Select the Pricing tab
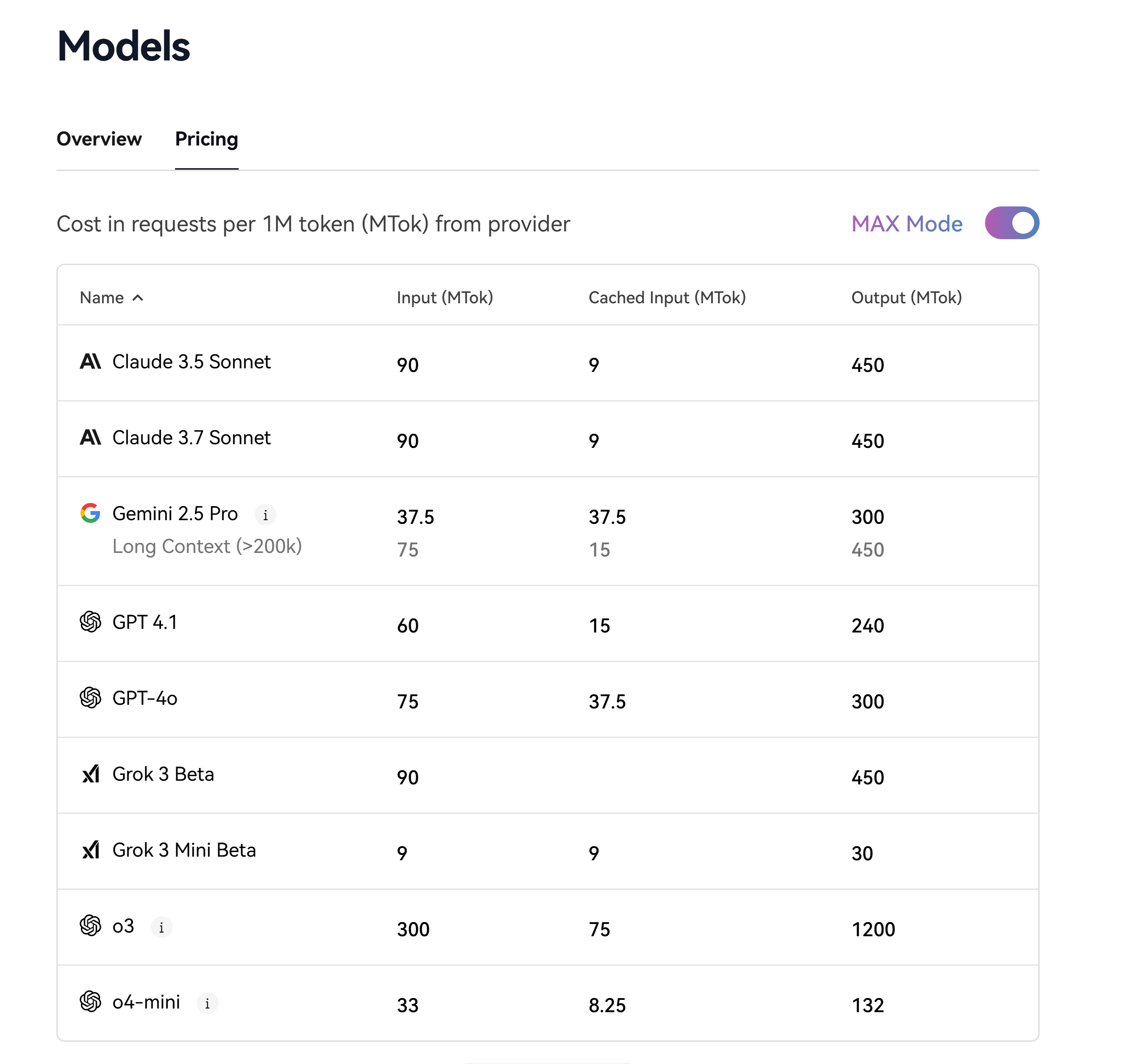1131x1064 pixels. [x=206, y=139]
